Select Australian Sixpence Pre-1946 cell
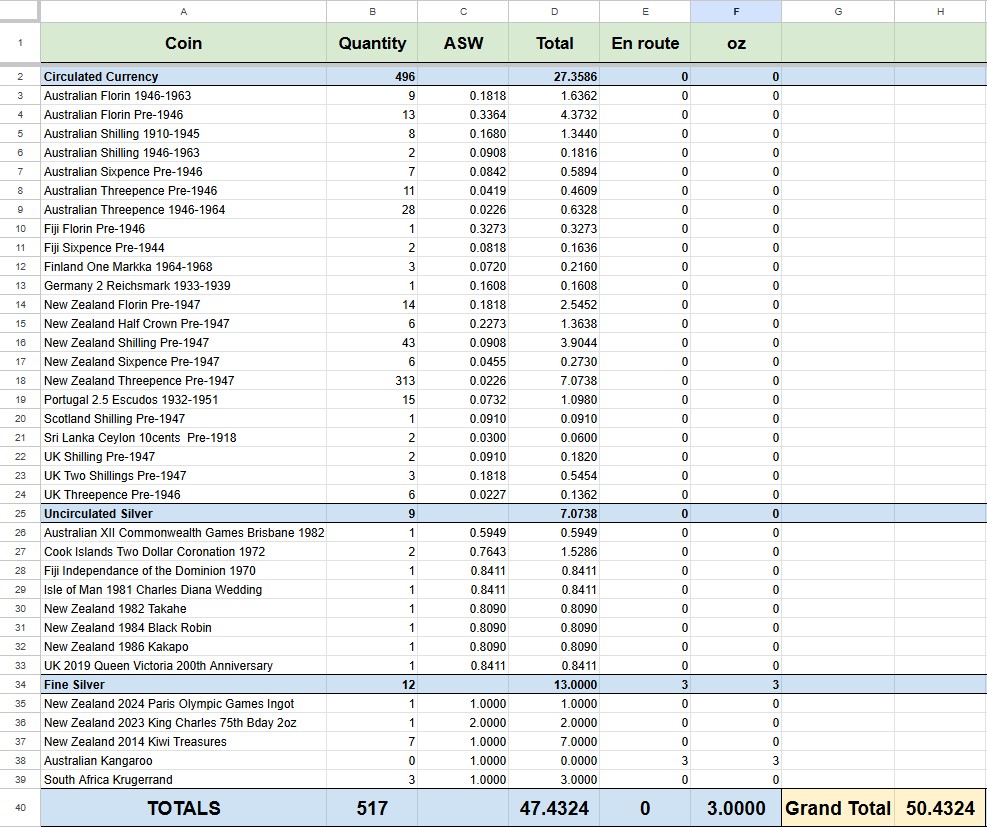The width and height of the screenshot is (987, 827). [x=183, y=172]
